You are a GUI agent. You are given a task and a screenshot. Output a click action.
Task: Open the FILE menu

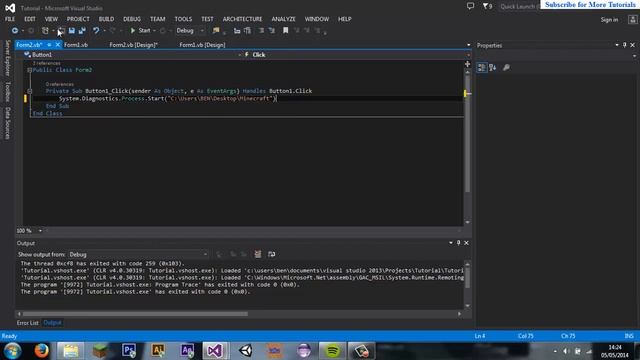point(10,19)
